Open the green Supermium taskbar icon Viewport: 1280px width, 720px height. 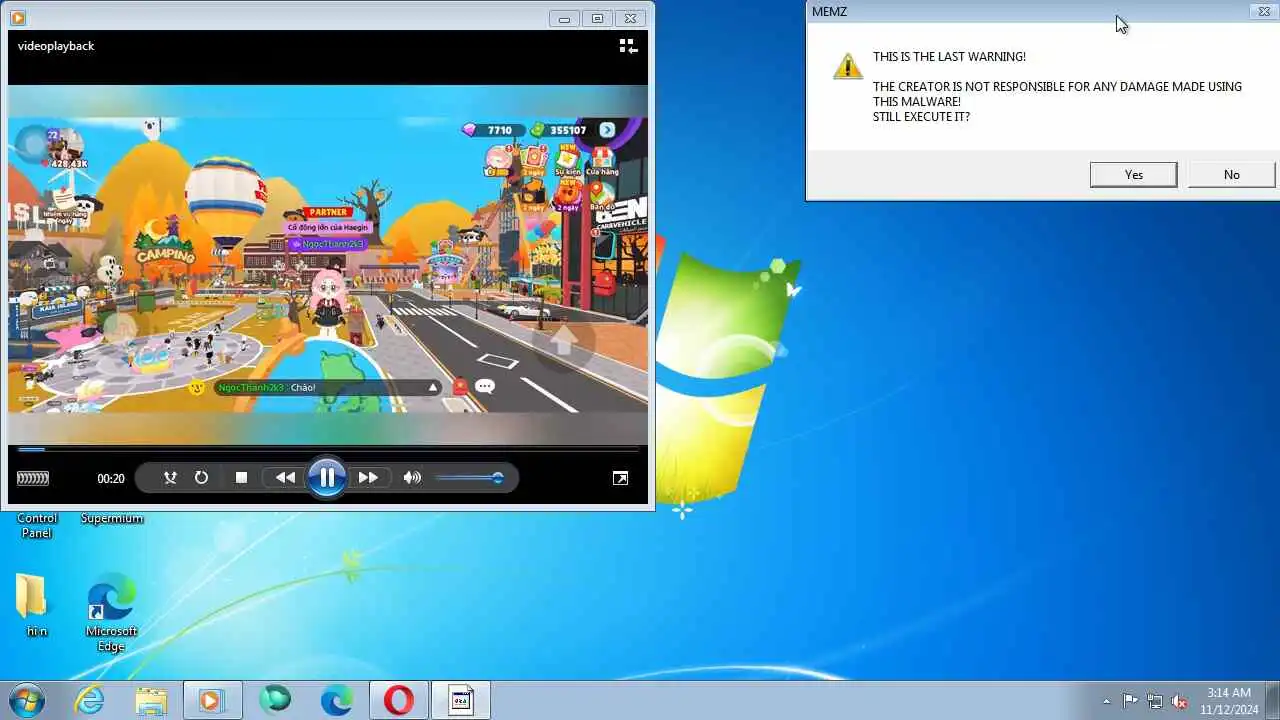click(275, 700)
